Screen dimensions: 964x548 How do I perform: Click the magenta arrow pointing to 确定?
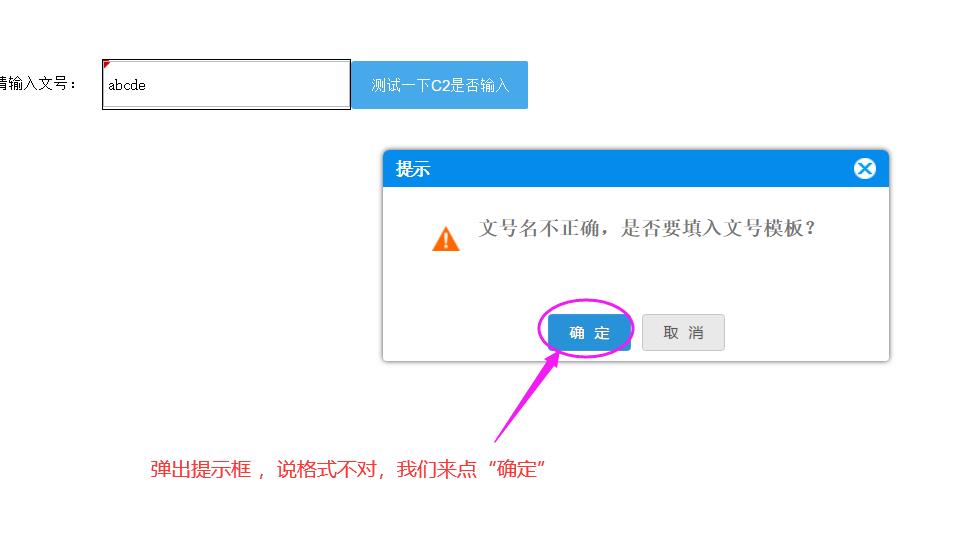point(526,398)
